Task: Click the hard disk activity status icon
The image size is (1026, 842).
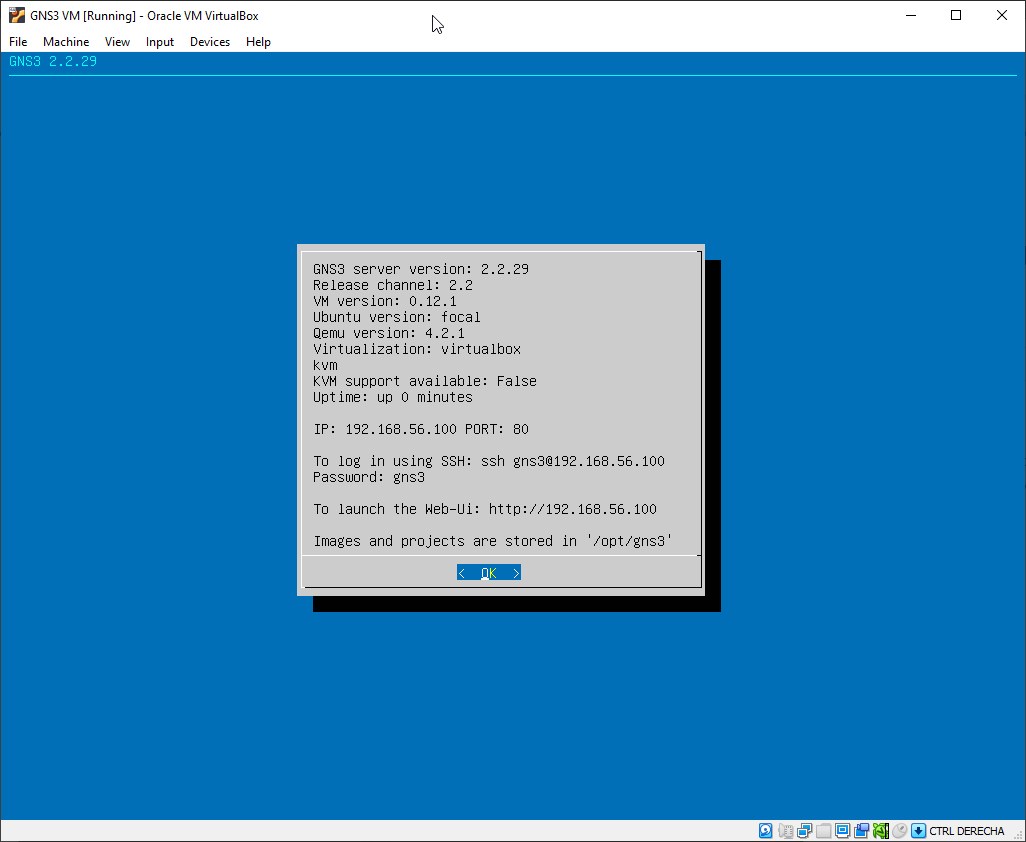Action: coord(766,831)
